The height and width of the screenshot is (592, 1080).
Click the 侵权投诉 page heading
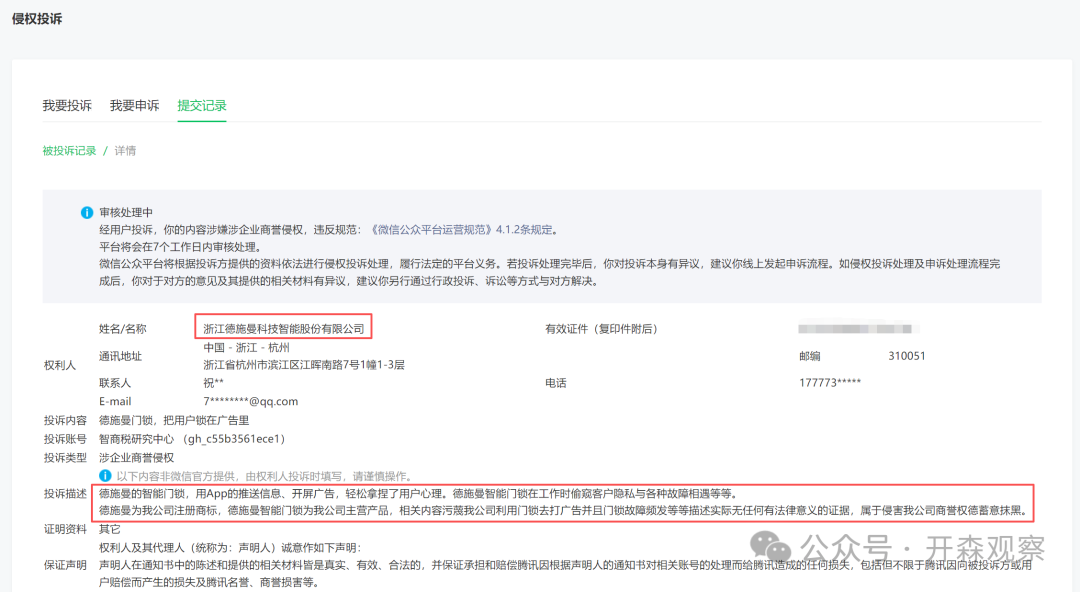[x=37, y=19]
